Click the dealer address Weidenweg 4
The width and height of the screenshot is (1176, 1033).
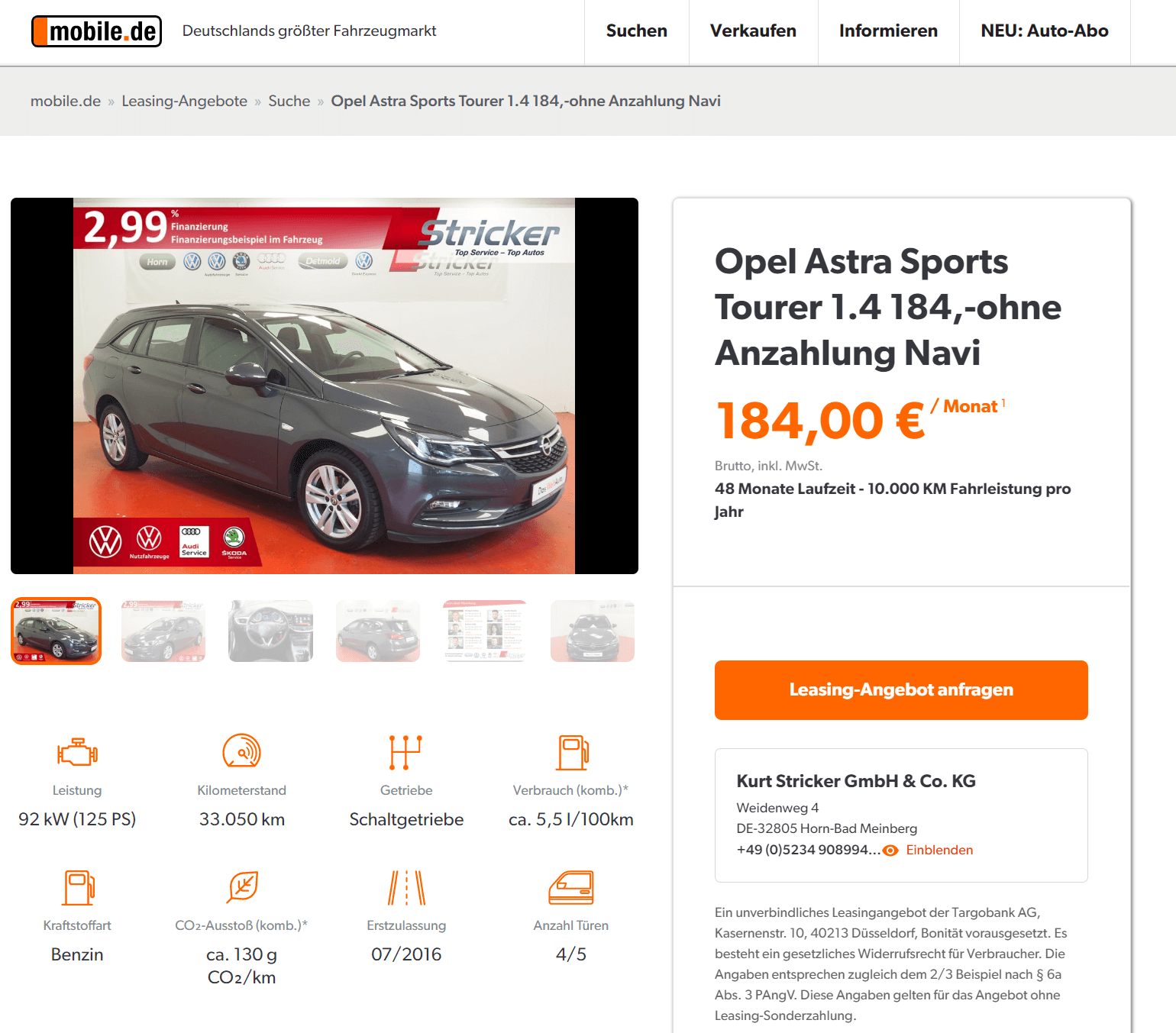click(x=777, y=808)
